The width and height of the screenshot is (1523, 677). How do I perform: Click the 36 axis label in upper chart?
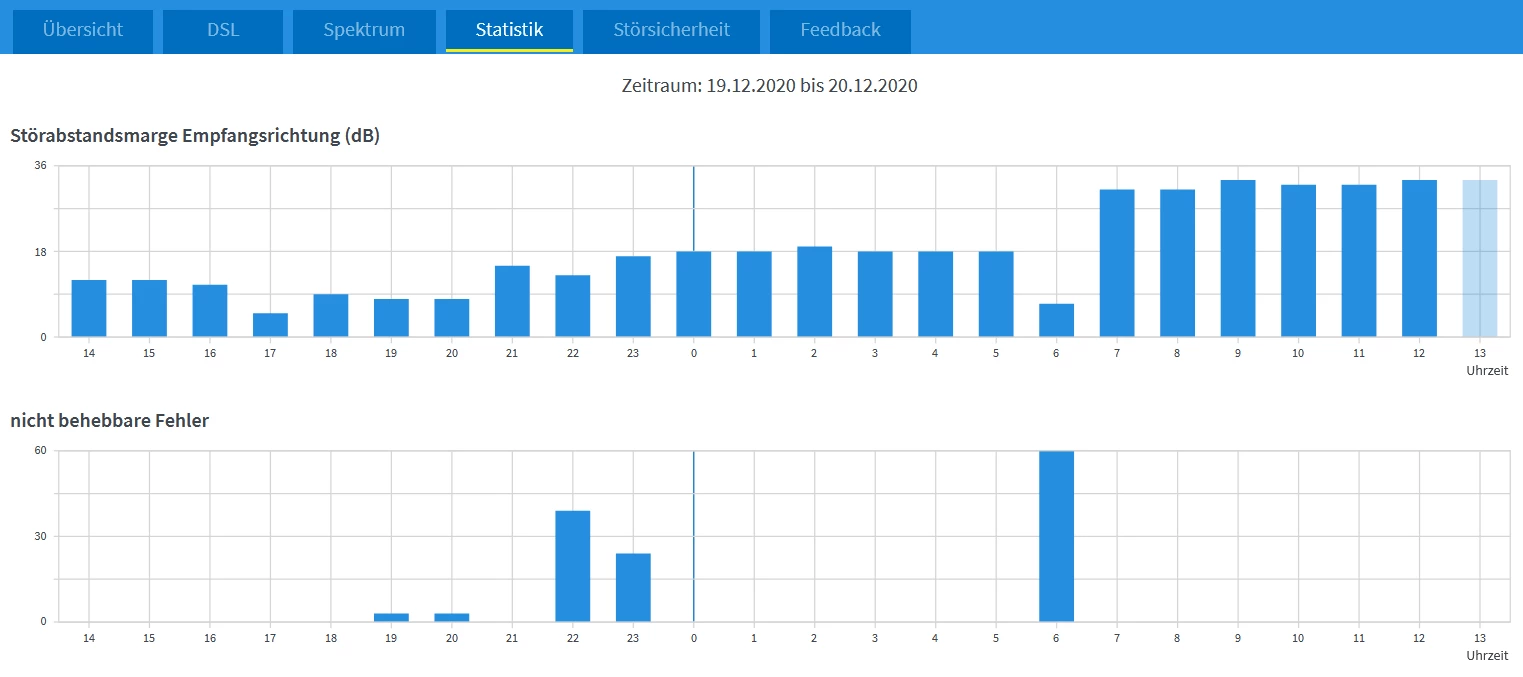[x=41, y=165]
